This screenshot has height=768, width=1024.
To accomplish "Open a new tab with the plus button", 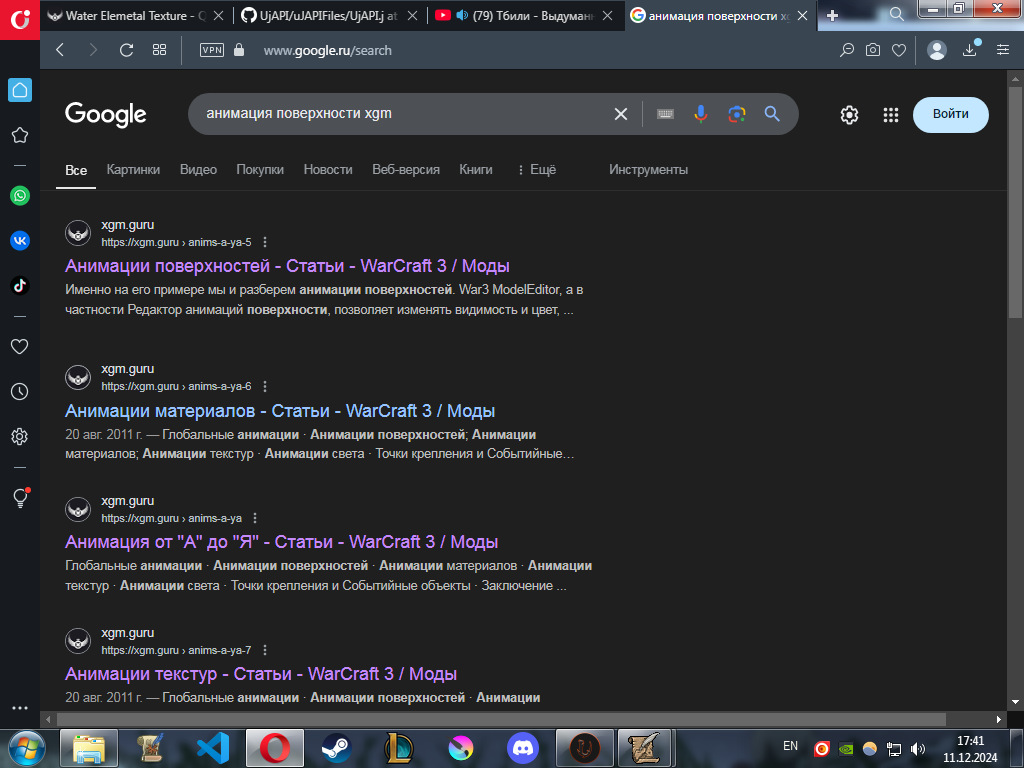I will click(x=832, y=16).
